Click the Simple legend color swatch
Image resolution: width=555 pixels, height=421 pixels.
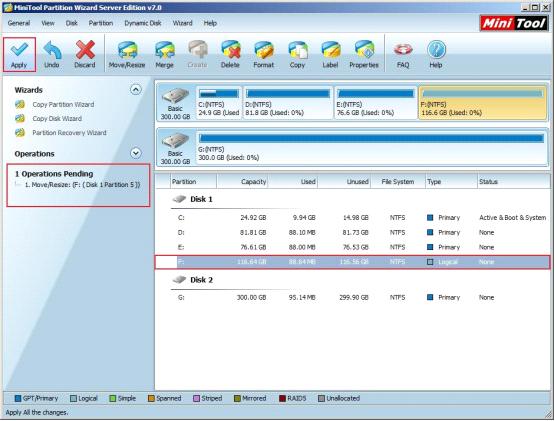(113, 399)
